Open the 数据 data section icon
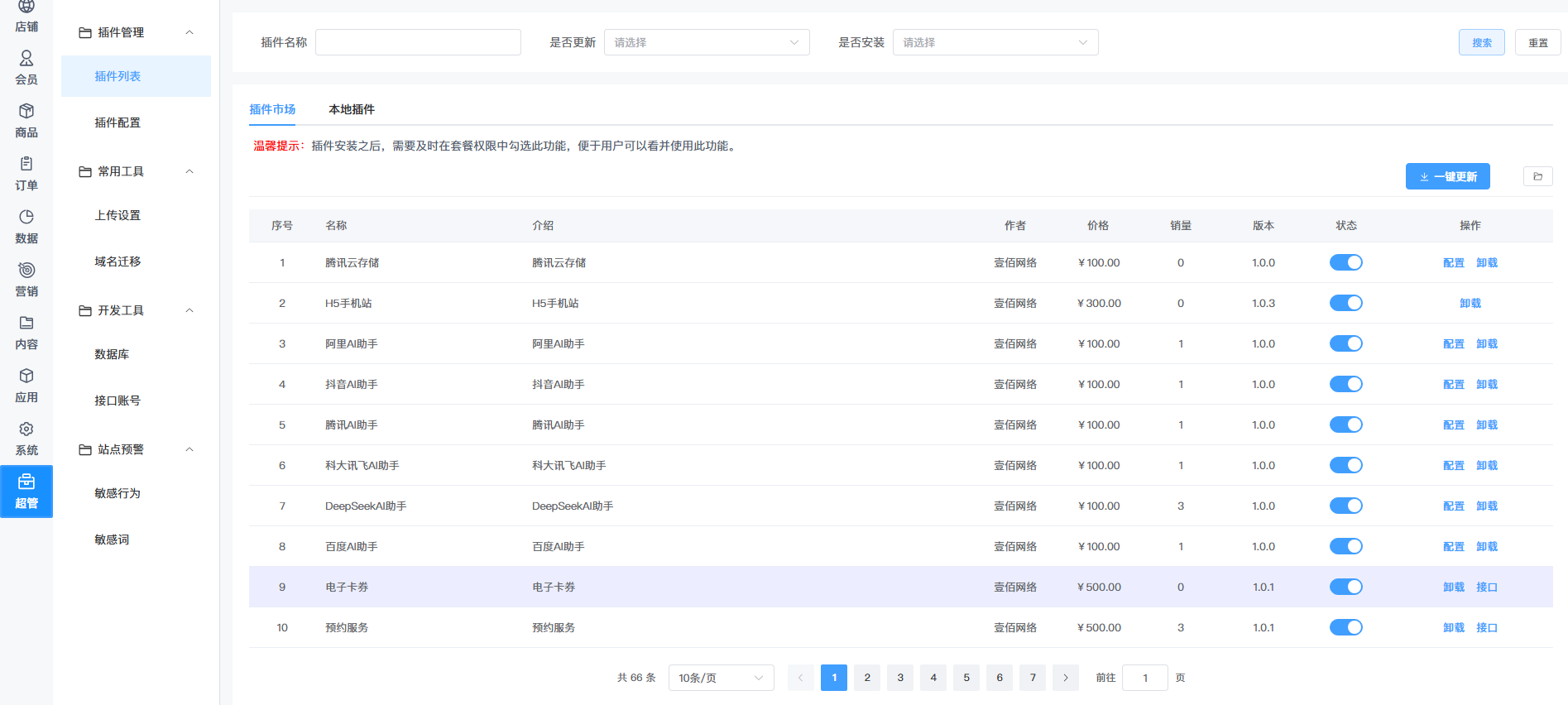Screen dimensions: 1568x705 (26, 217)
